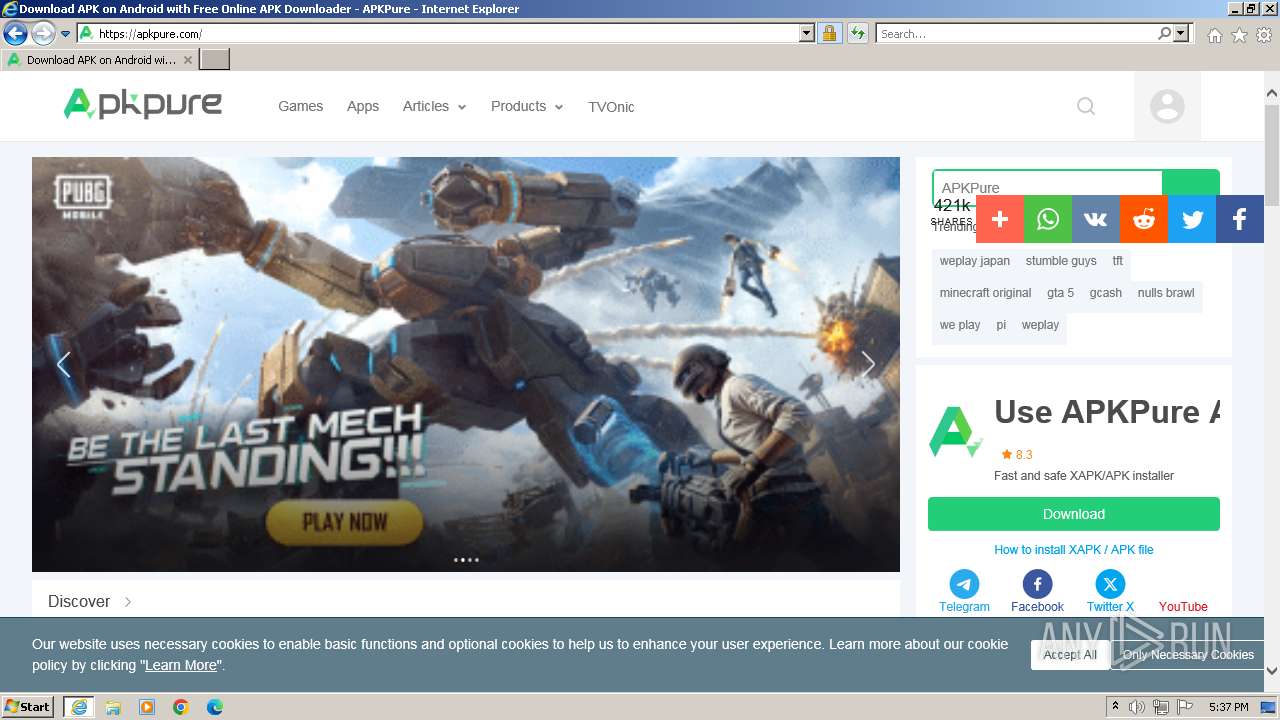1280x720 pixels.
Task: Select the 'nulls brawl' trending tag
Action: [x=1166, y=293]
